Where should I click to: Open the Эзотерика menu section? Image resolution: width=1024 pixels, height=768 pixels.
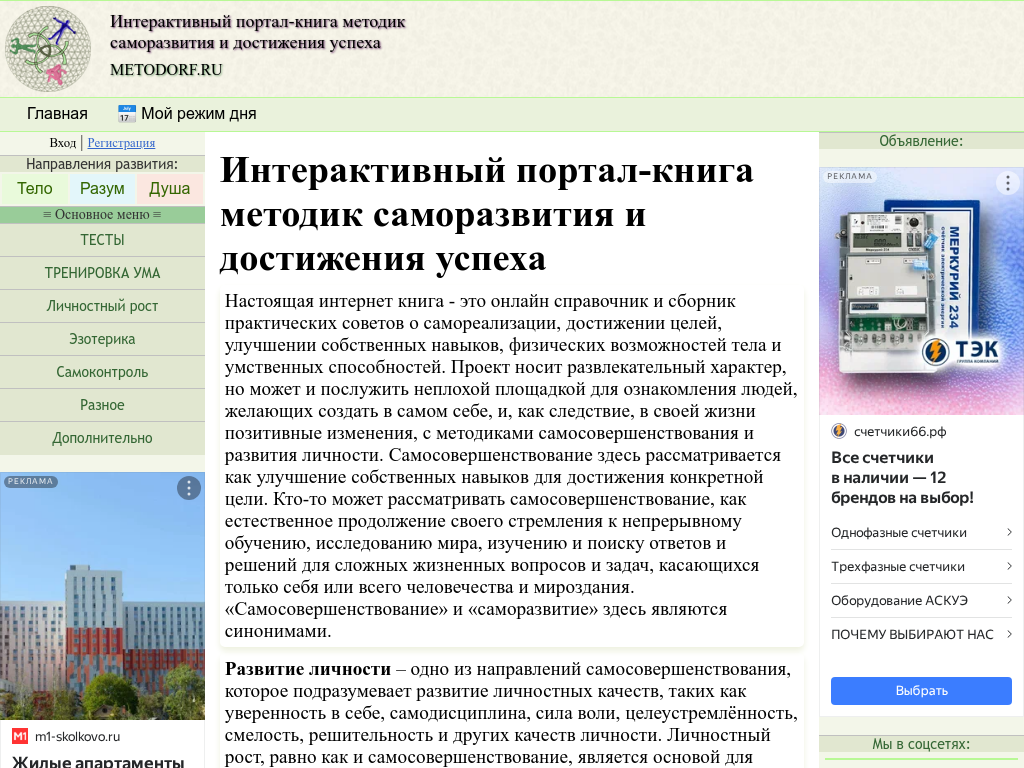[103, 339]
